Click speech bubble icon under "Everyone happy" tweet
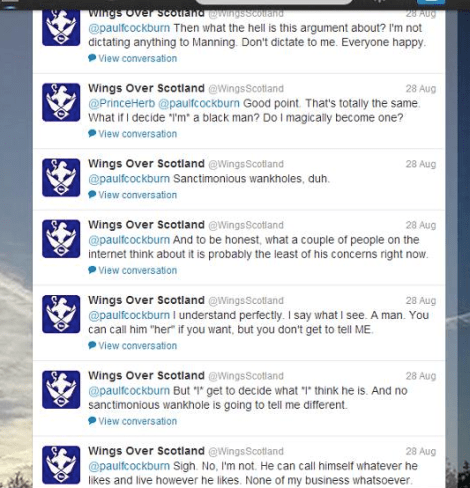Viewport: 470px width, 488px height. tap(92, 58)
